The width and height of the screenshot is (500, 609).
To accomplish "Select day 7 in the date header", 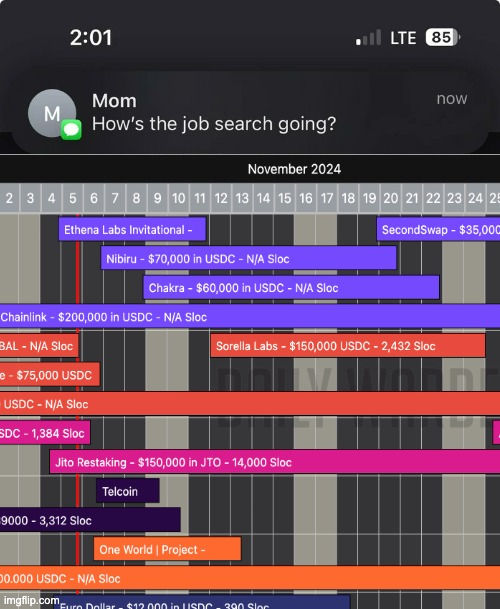I will pos(115,198).
